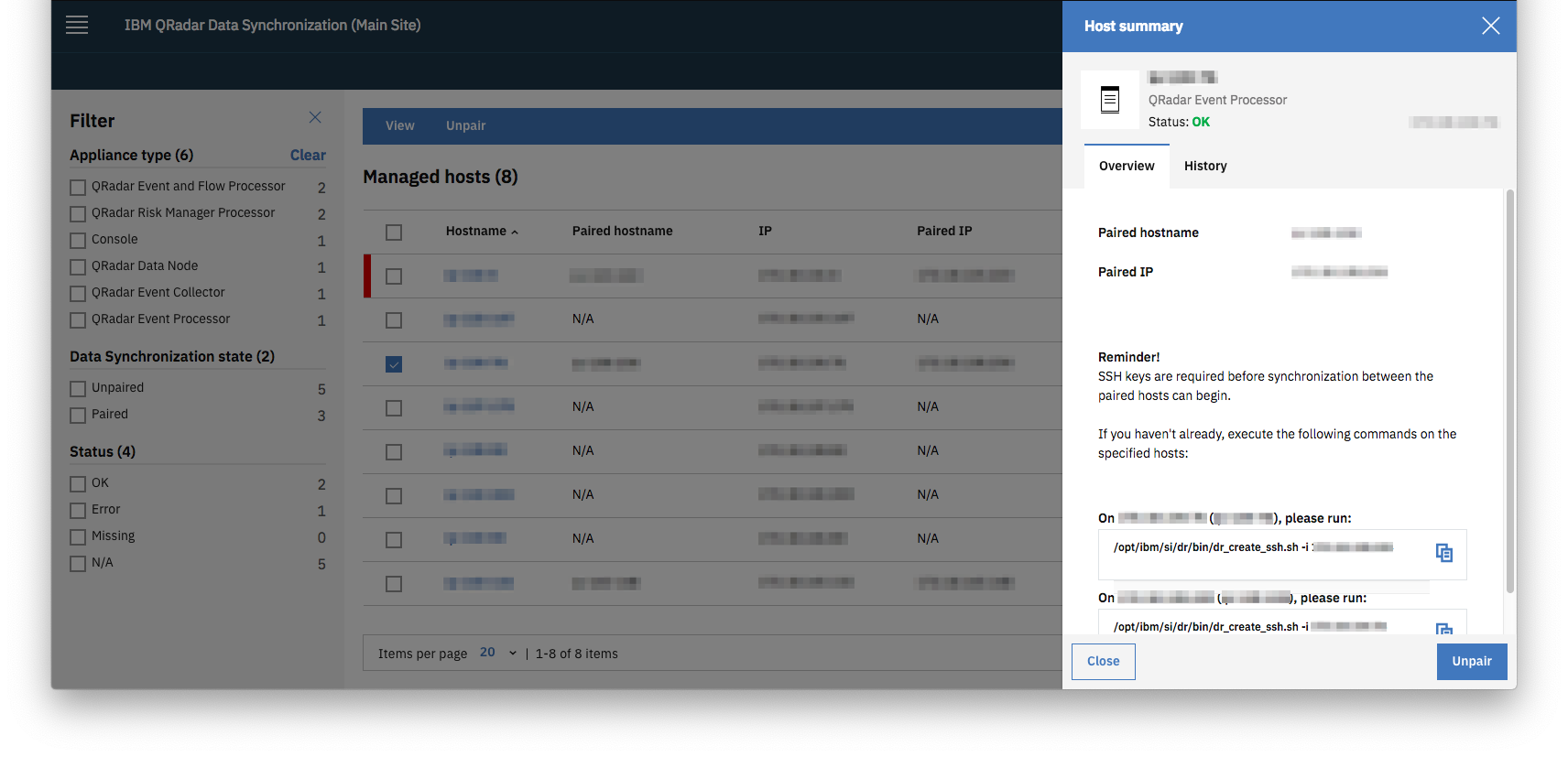Click the 1-8 of 8 items text
The width and height of the screenshot is (1568, 757).
coord(576,654)
